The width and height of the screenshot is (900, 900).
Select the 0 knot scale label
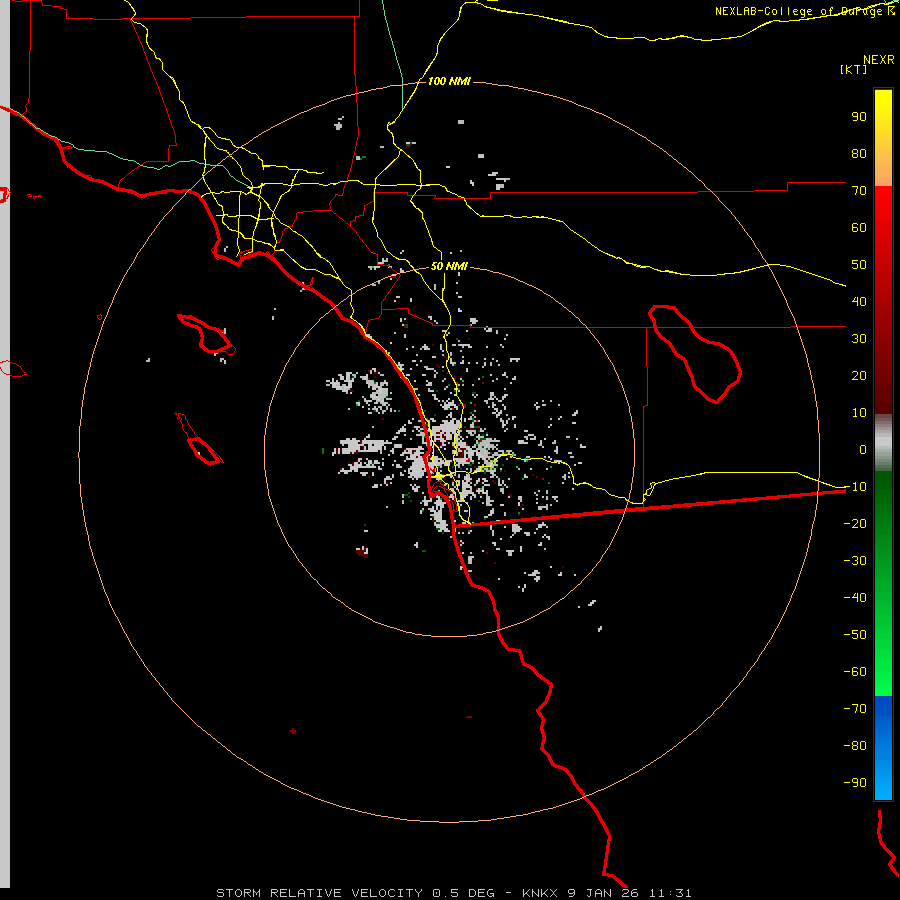coord(863,449)
